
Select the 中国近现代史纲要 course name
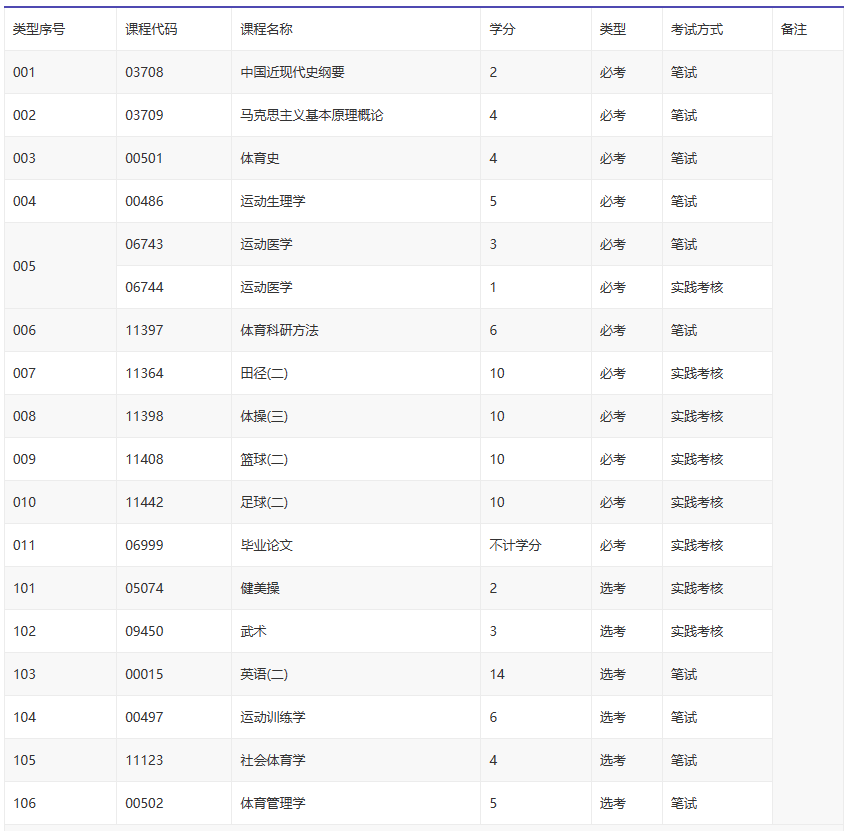(x=292, y=73)
